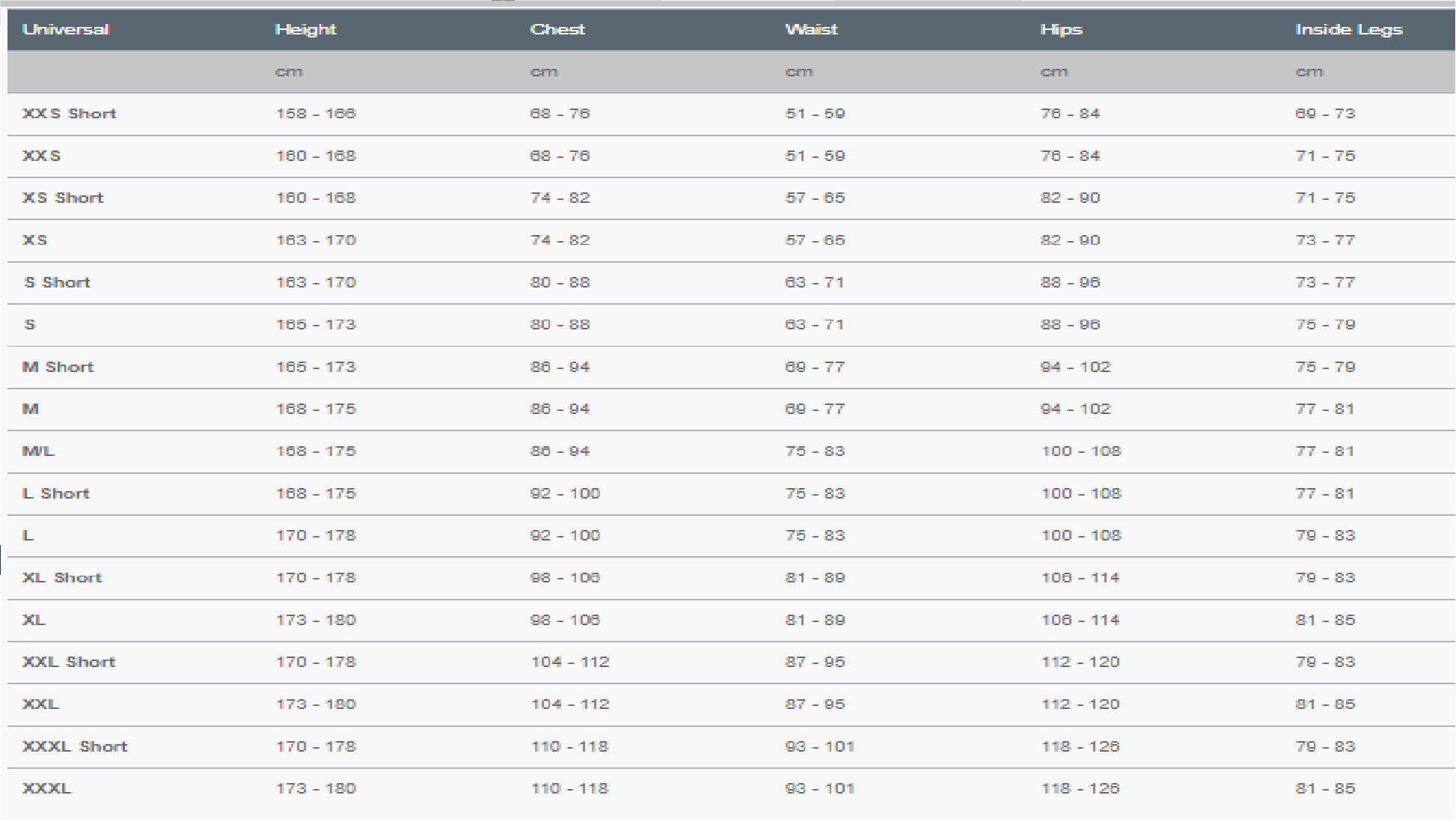1456x822 pixels.
Task: Click the M/L size row label
Action: point(38,451)
